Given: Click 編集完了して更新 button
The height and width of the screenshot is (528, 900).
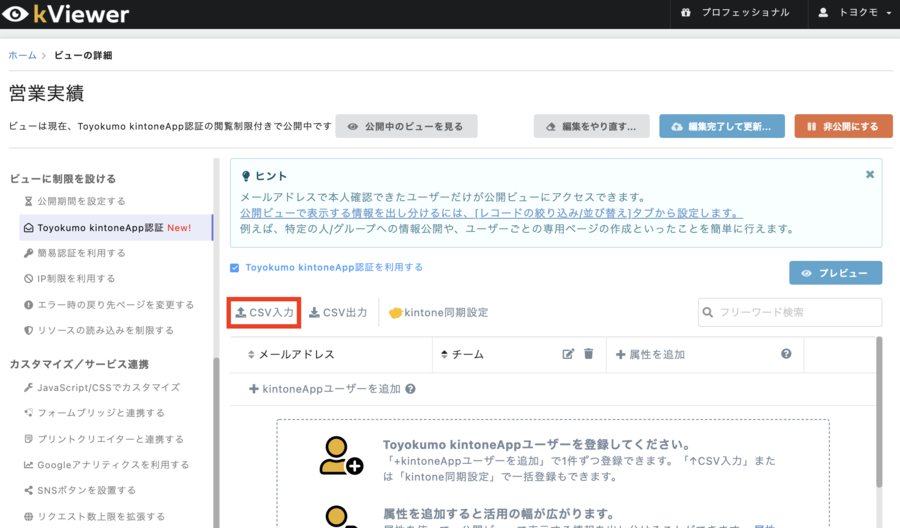Looking at the screenshot, I should coord(722,126).
